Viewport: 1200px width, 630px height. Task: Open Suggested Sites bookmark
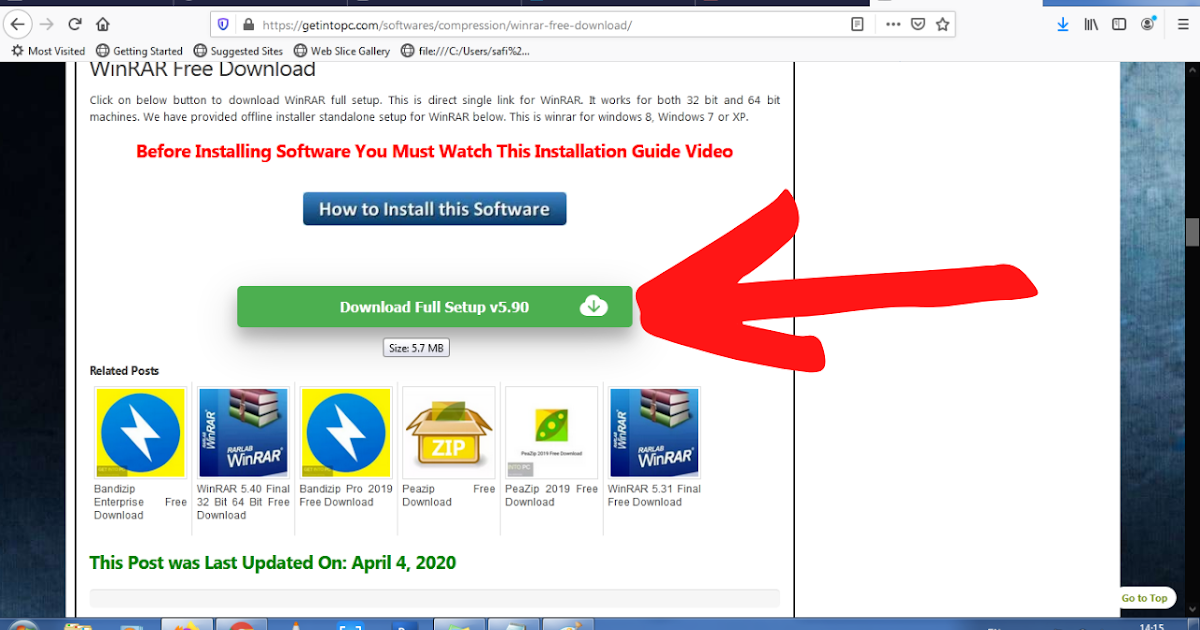[238, 51]
